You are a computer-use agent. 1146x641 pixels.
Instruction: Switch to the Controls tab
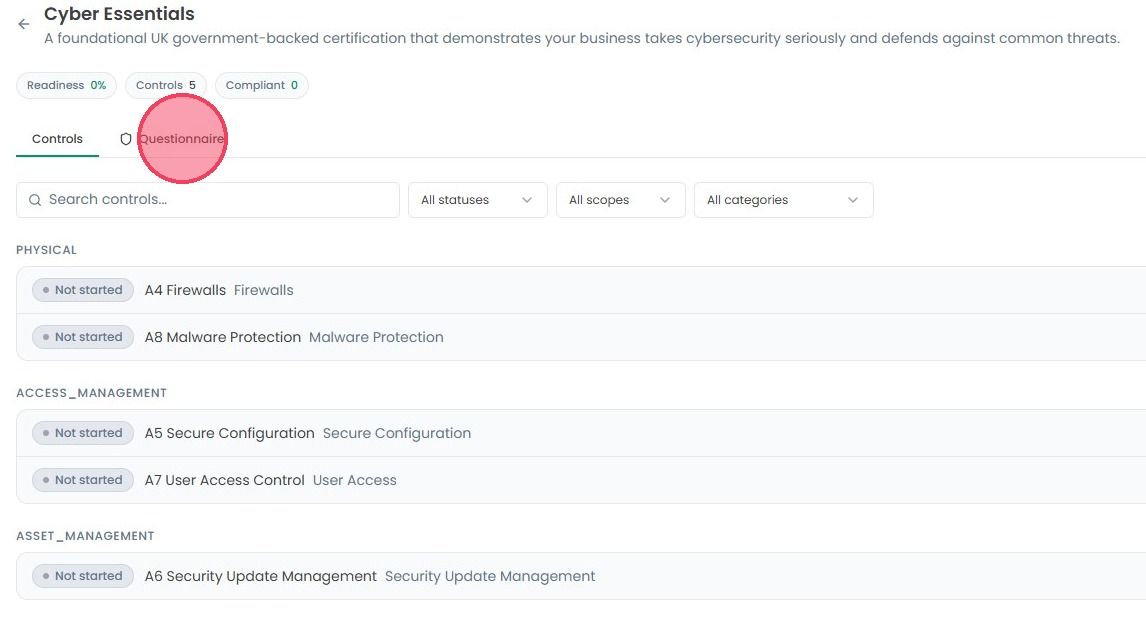click(57, 139)
